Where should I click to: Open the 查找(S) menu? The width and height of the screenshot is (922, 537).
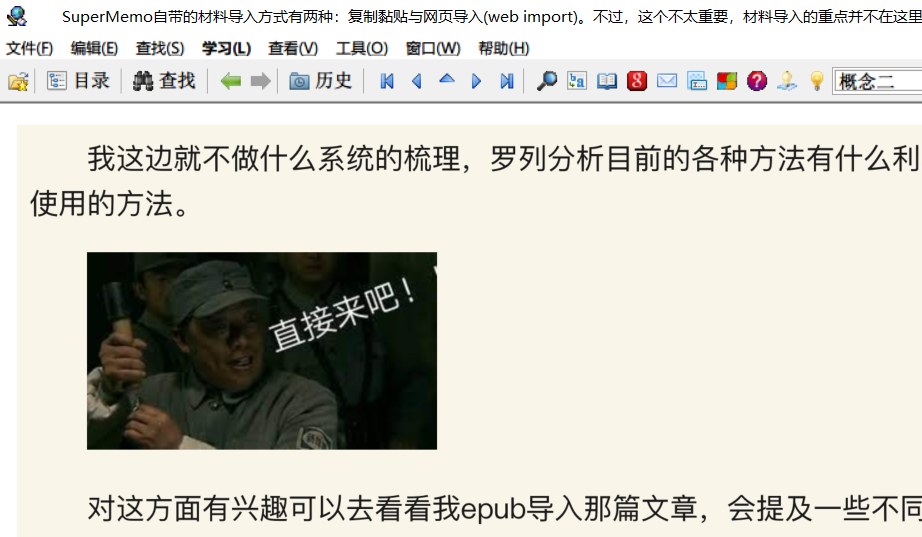click(159, 48)
